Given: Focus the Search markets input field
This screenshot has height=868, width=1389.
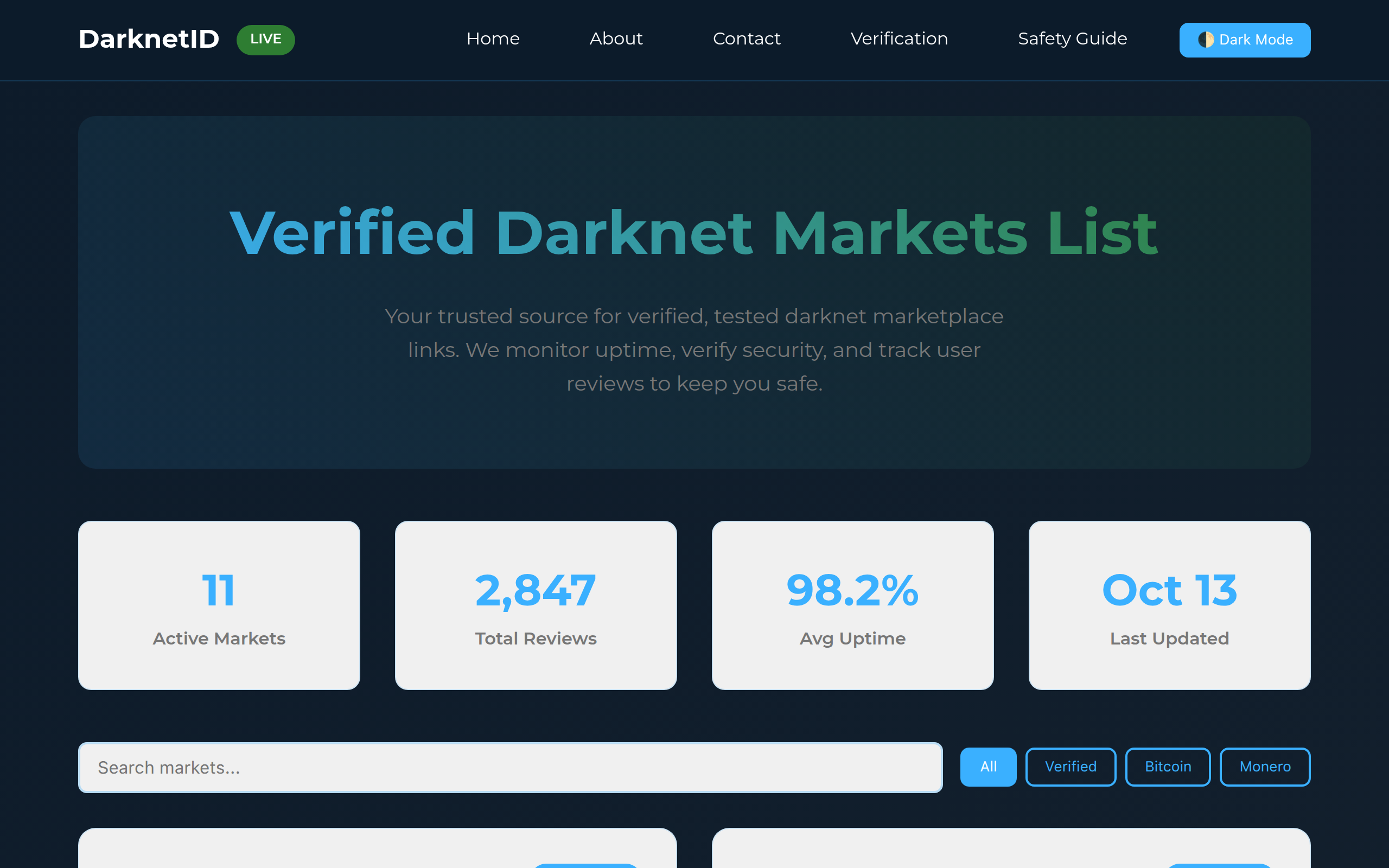Looking at the screenshot, I should (509, 768).
